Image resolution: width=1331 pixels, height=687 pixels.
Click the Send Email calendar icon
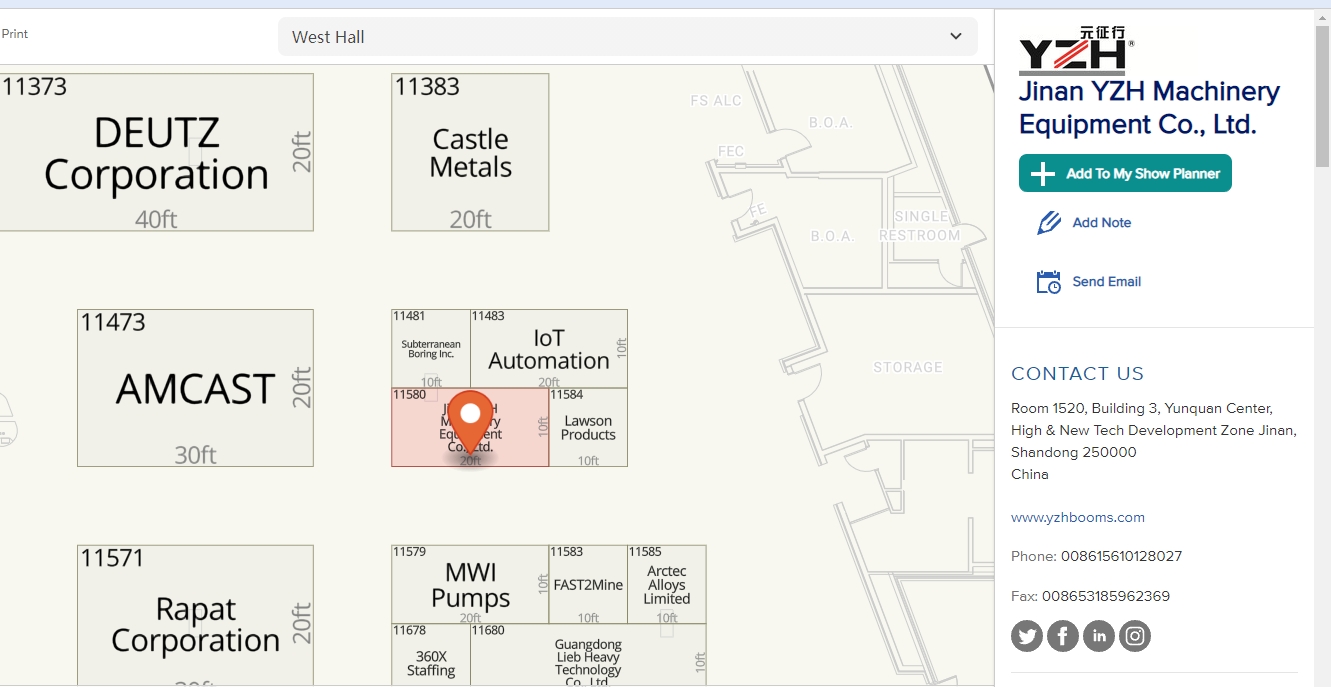pyautogui.click(x=1048, y=282)
